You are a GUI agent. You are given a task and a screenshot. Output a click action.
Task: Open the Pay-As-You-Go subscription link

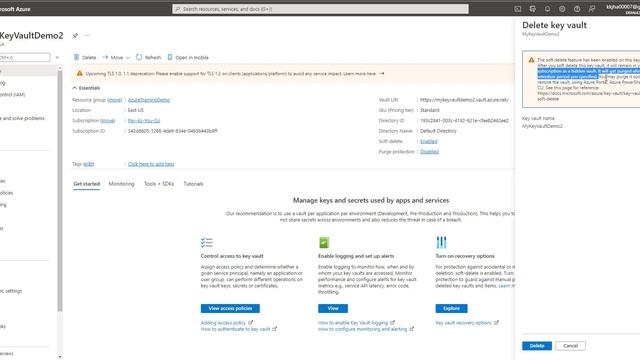pos(144,121)
